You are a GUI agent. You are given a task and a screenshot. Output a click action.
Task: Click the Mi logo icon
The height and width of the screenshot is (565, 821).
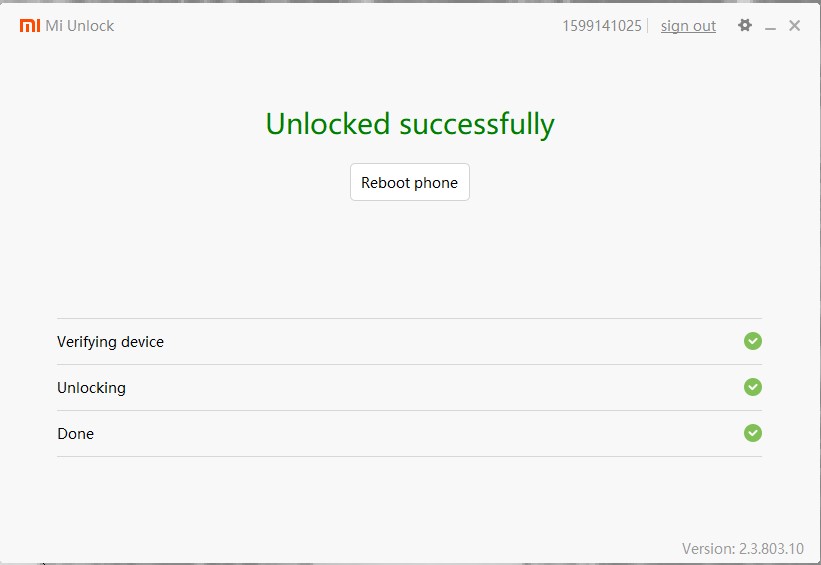pyautogui.click(x=30, y=25)
